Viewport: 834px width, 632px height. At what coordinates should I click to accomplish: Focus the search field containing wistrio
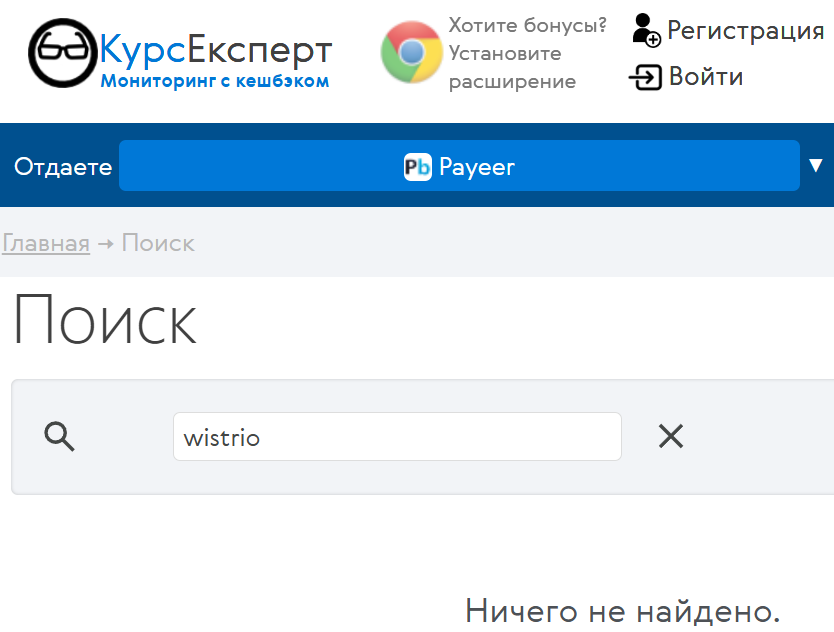click(397, 437)
